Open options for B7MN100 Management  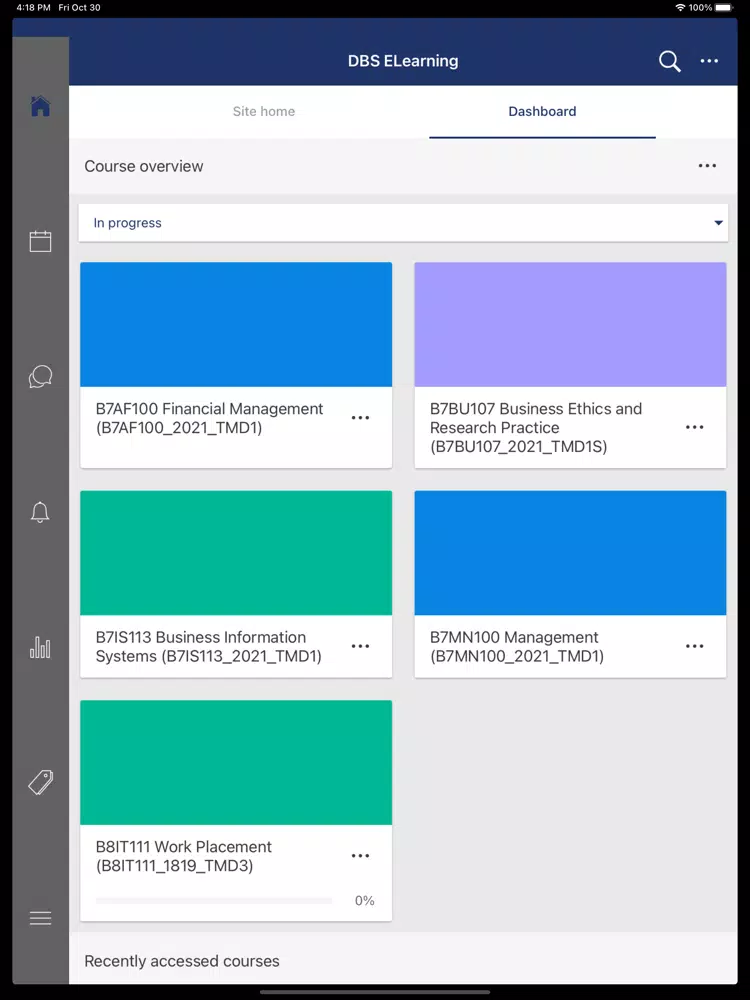click(695, 646)
